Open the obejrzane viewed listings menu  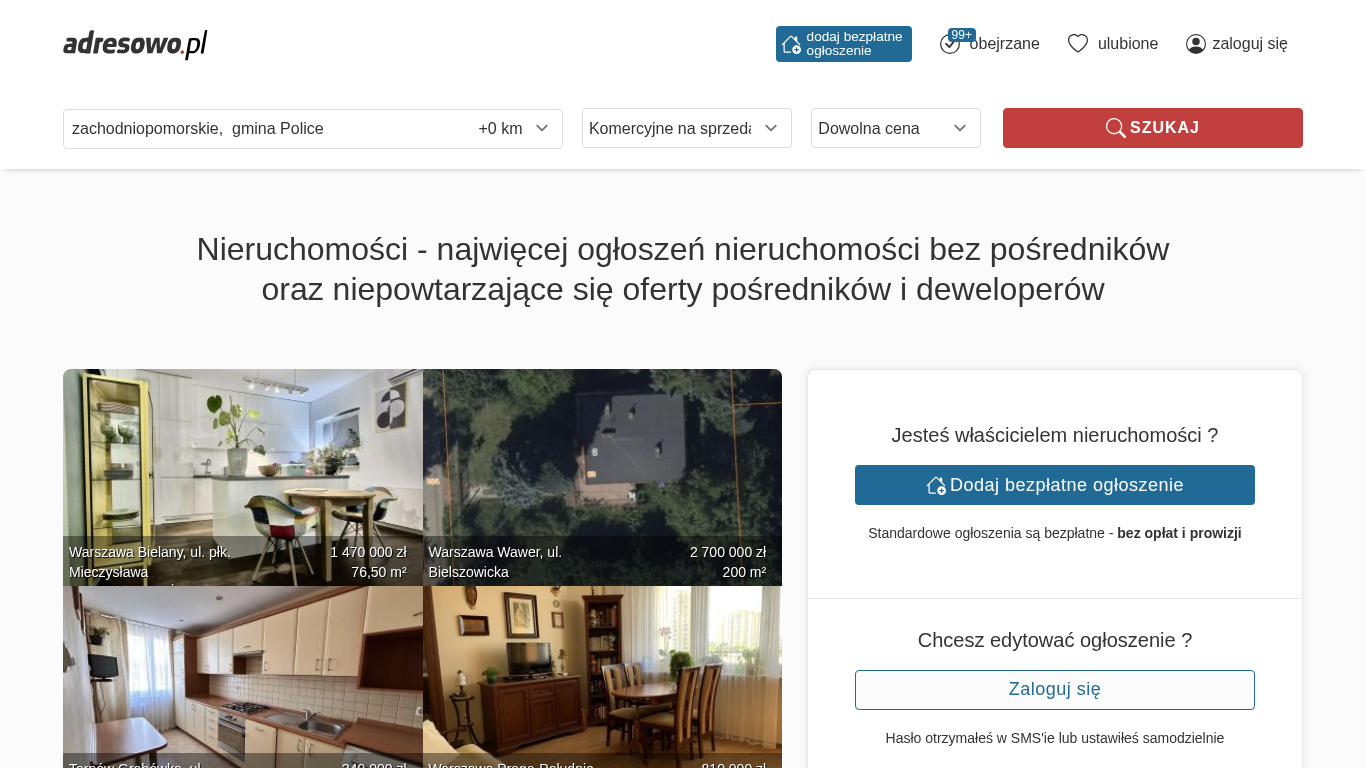point(1004,44)
